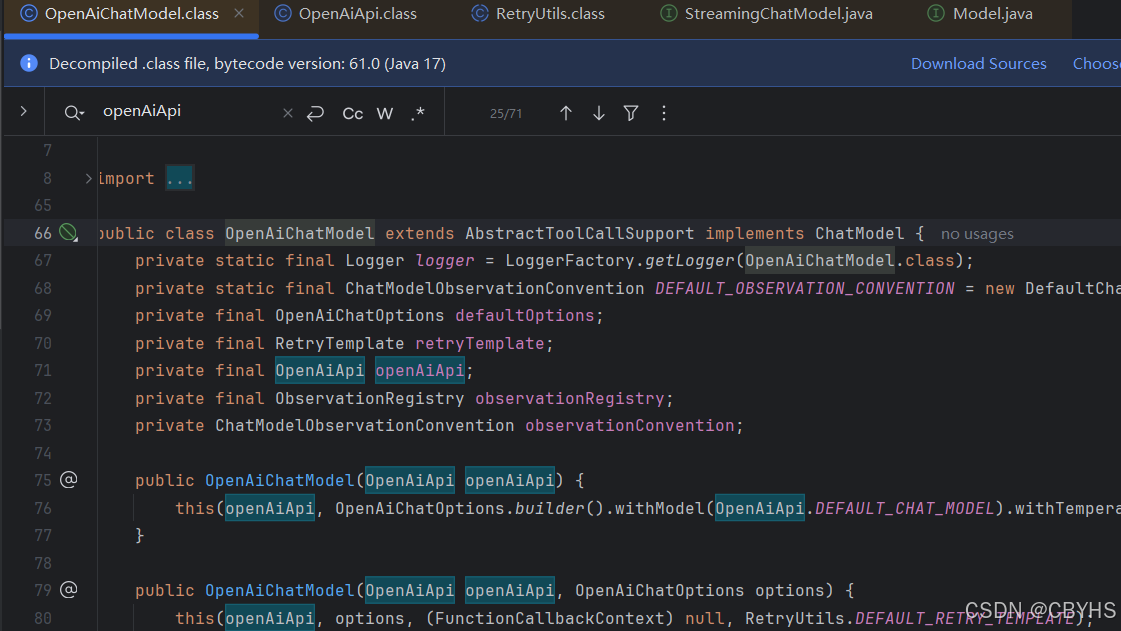
Task: Click the 'no usages' hint
Action: pyautogui.click(x=977, y=234)
